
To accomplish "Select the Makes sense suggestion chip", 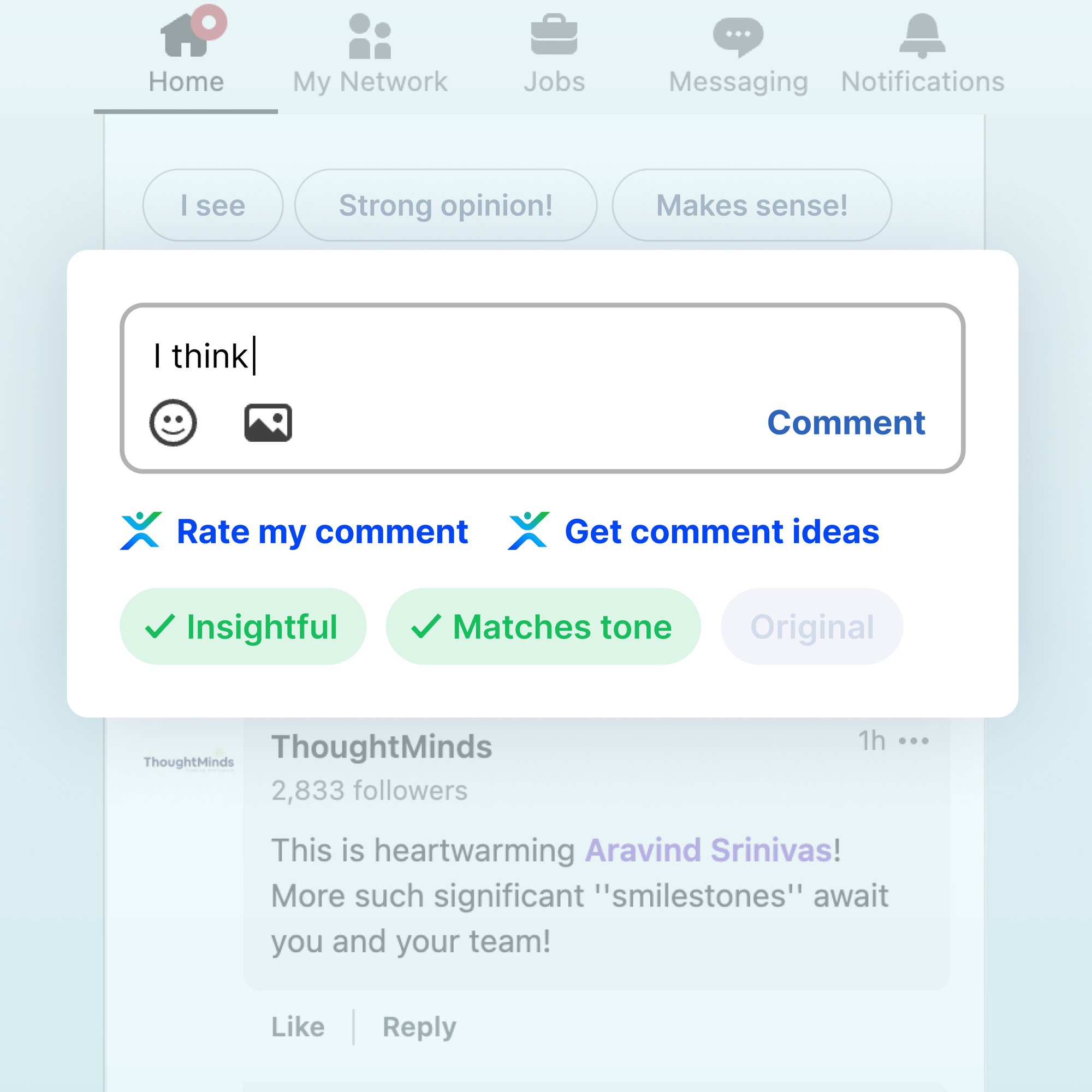I will click(x=750, y=205).
